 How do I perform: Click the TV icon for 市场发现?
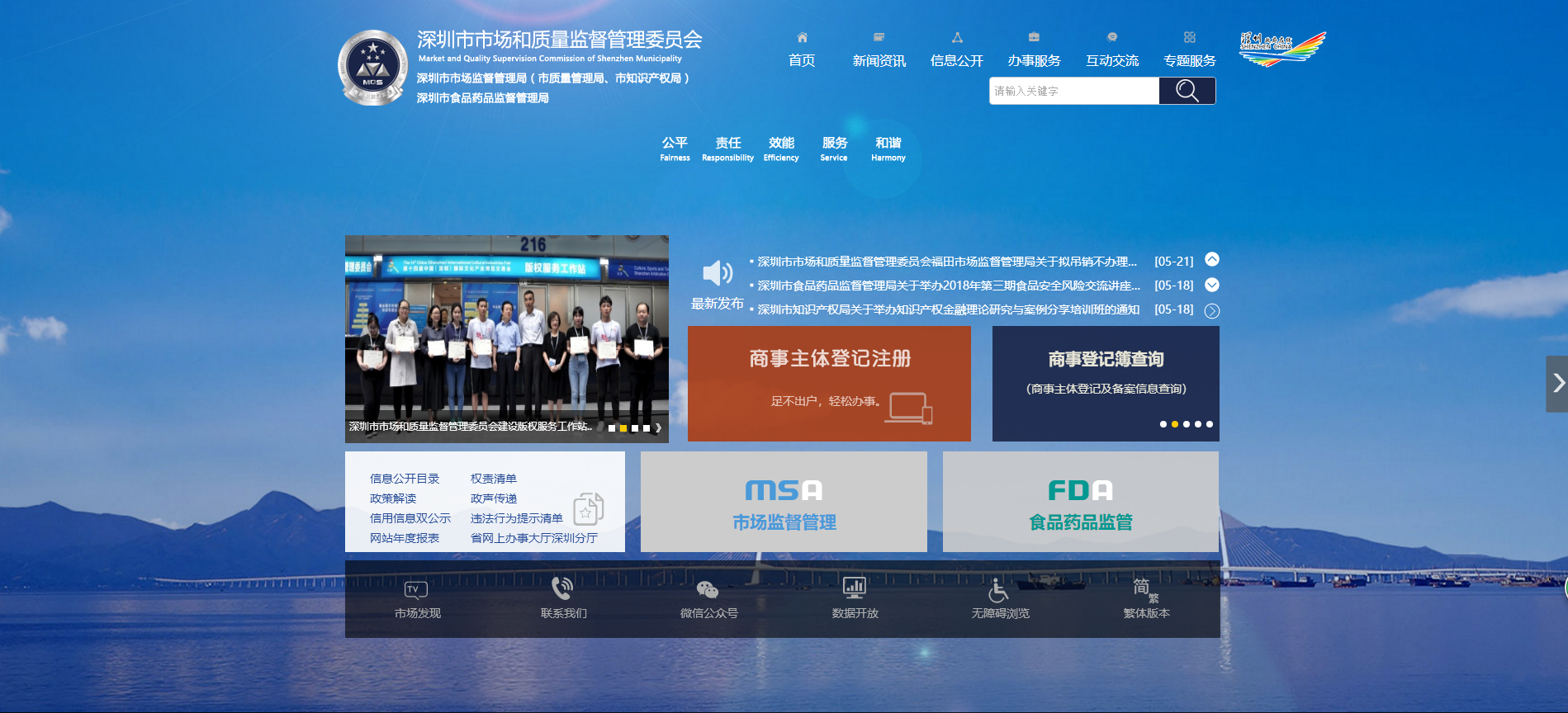tap(416, 589)
